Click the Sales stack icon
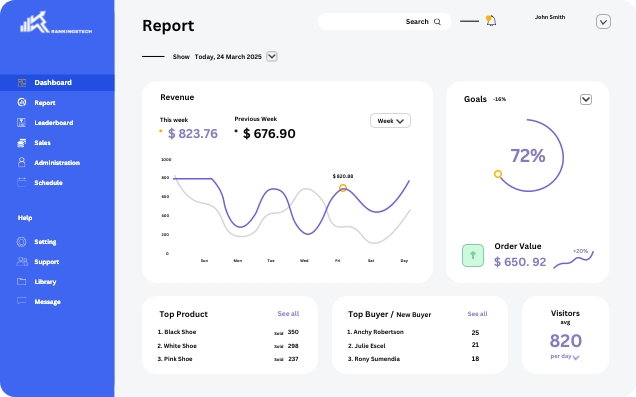This screenshot has width=636, height=397. point(21,143)
